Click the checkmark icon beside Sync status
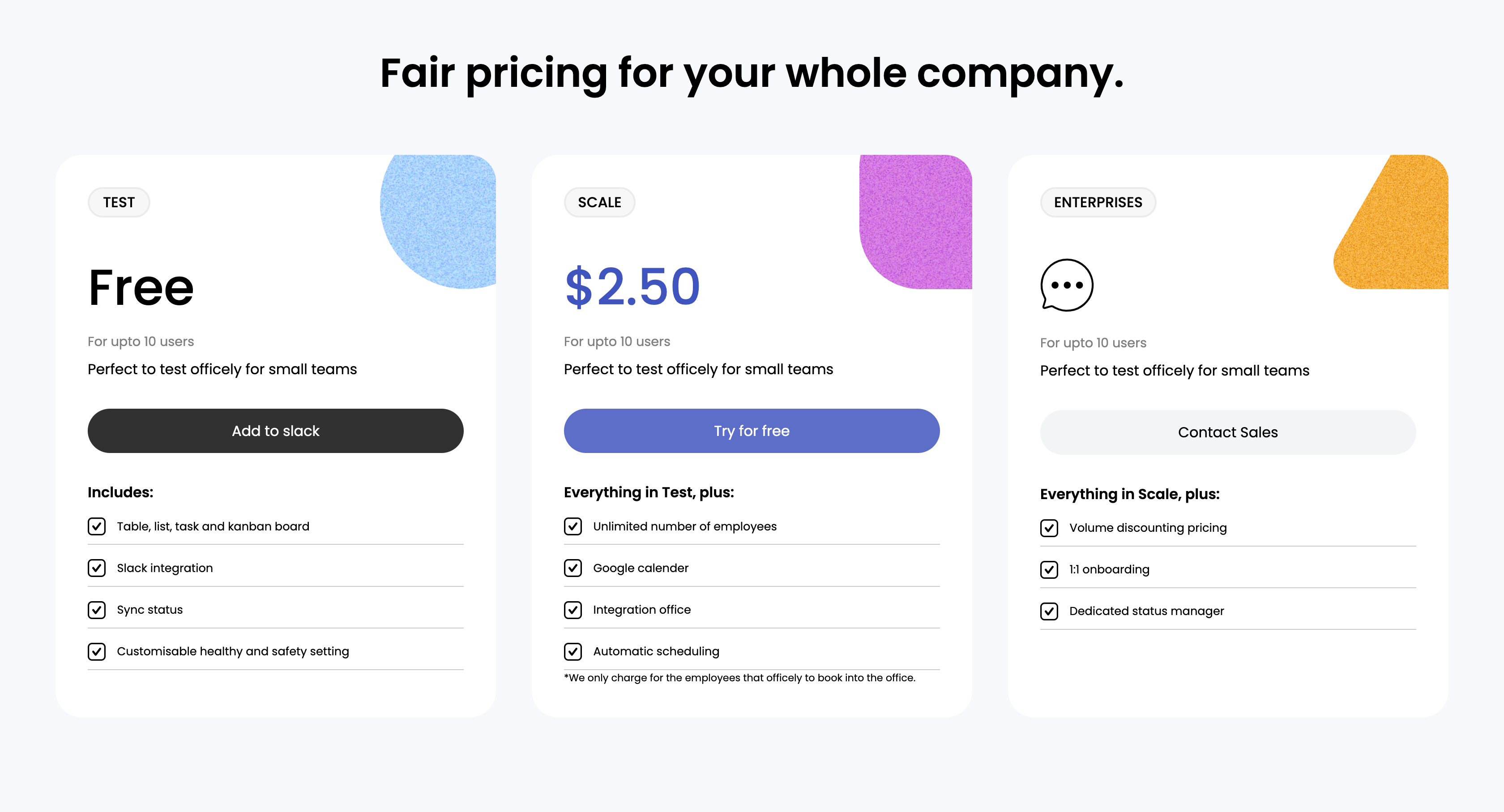This screenshot has width=1504, height=812. coord(96,610)
